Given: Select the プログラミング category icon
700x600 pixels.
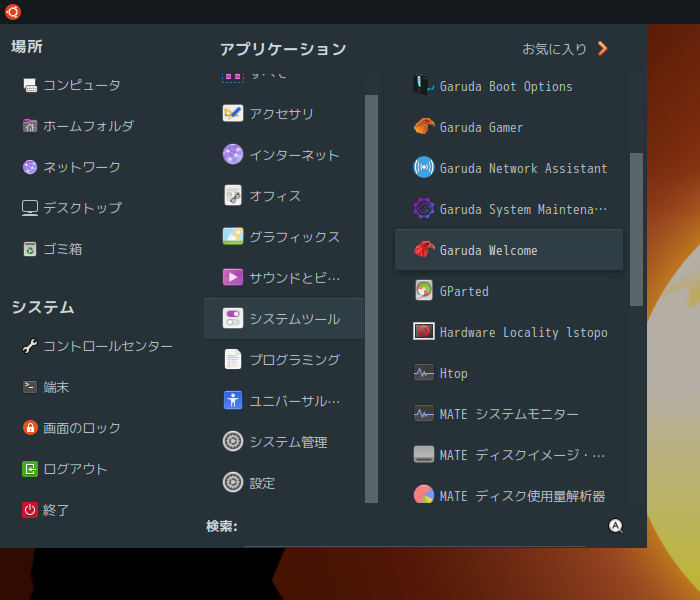Looking at the screenshot, I should [x=233, y=359].
